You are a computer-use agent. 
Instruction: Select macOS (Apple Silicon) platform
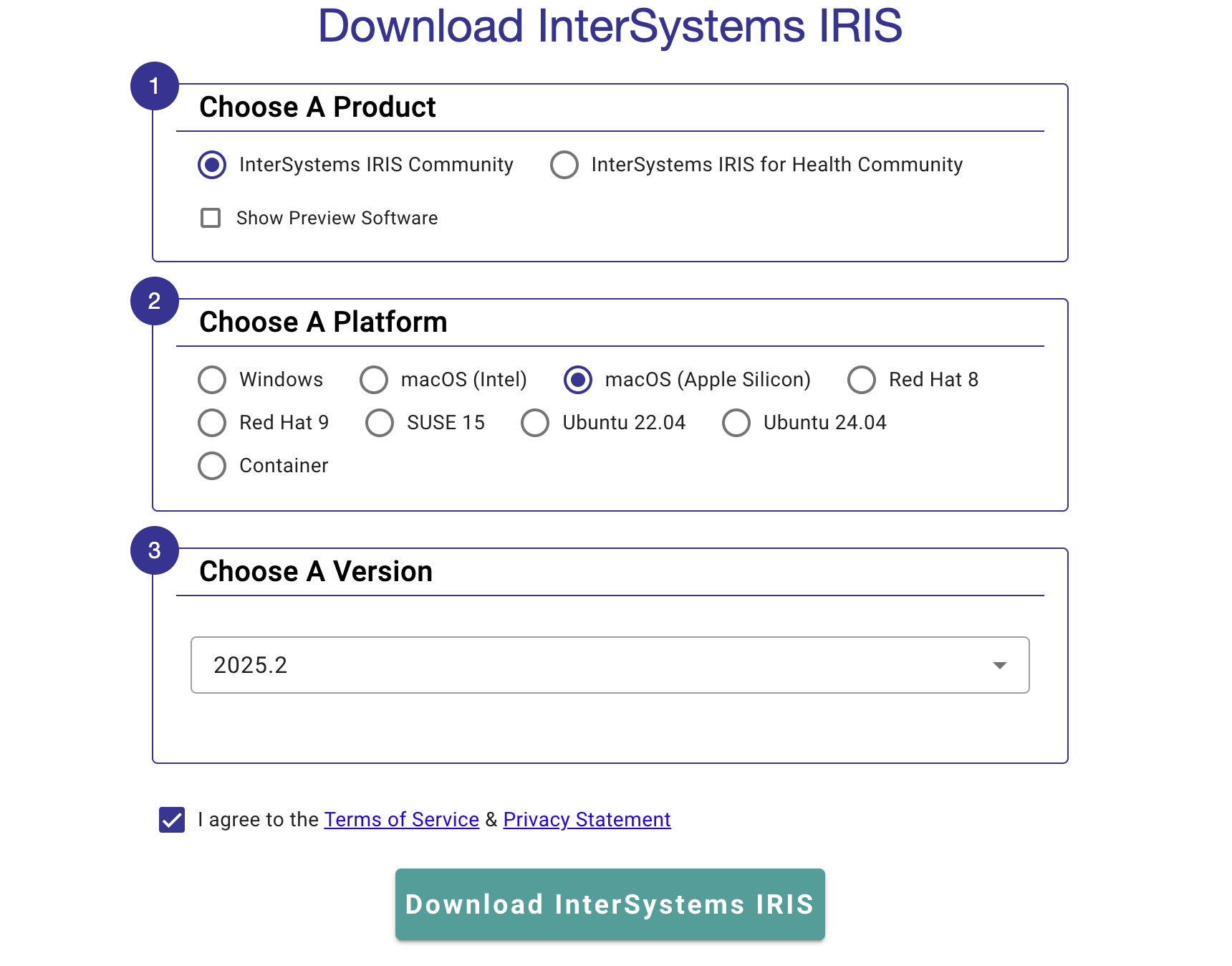[578, 380]
